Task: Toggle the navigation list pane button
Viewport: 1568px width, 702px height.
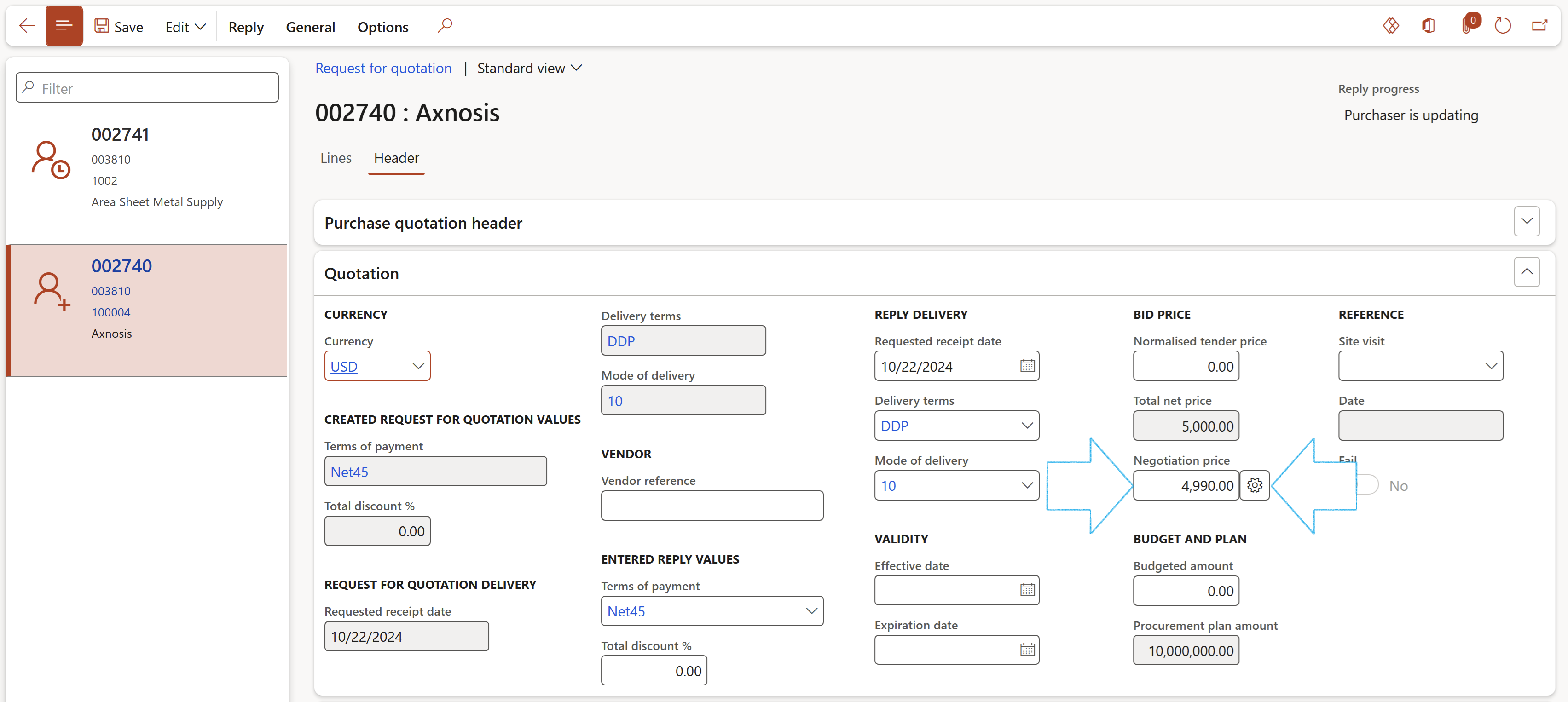Action: click(64, 26)
